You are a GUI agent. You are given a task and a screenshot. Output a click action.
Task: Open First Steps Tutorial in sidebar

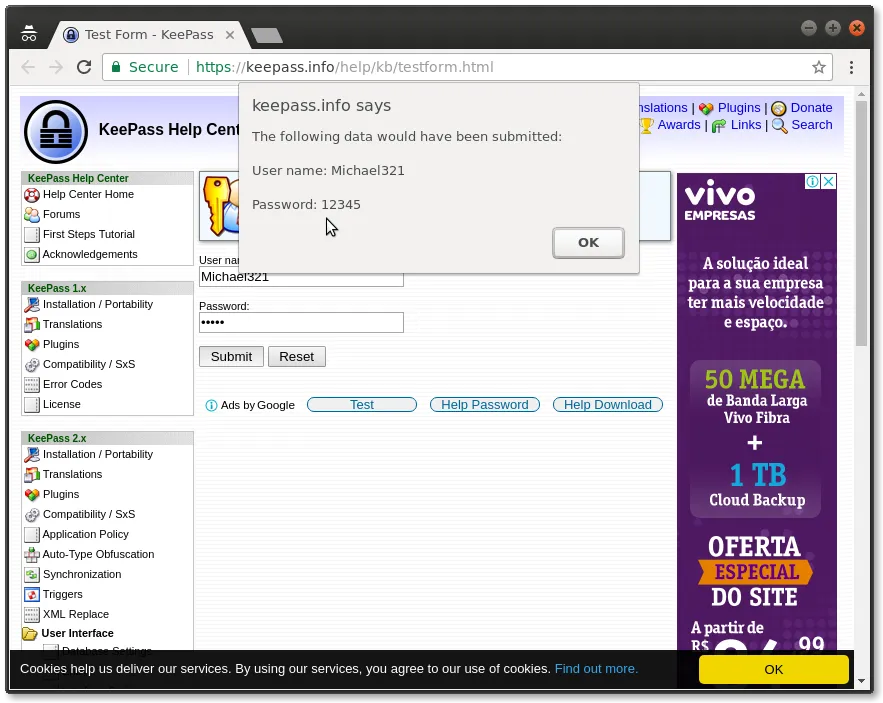[x=88, y=234]
